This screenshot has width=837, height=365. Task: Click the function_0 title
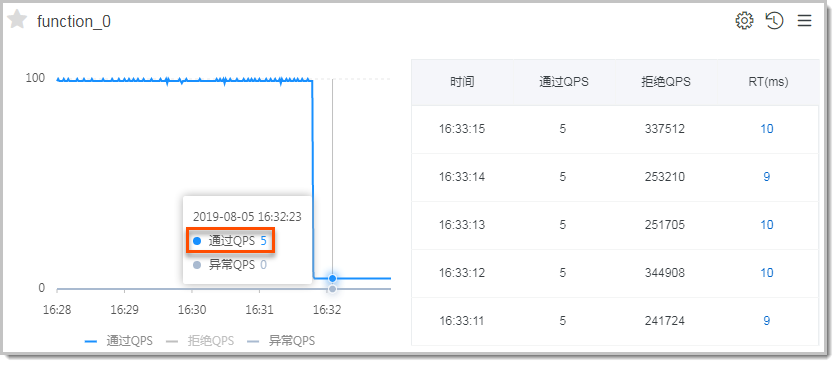[74, 21]
